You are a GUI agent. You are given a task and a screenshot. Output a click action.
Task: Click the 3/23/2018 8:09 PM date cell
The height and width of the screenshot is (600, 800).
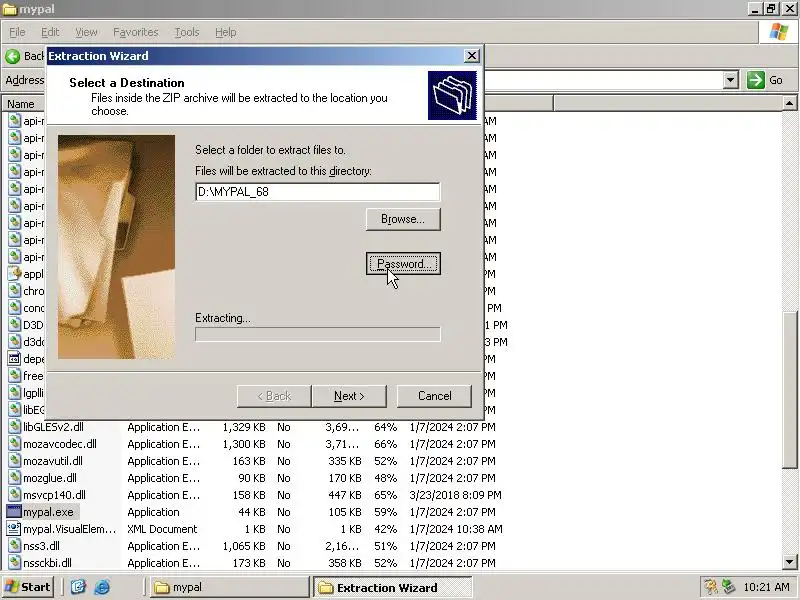point(455,495)
